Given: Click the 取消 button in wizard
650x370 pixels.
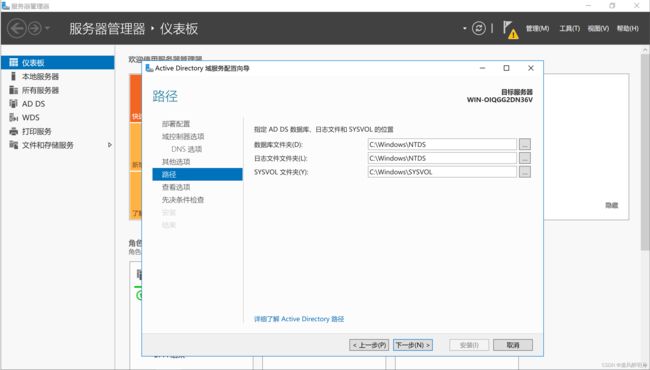Looking at the screenshot, I should (513, 345).
